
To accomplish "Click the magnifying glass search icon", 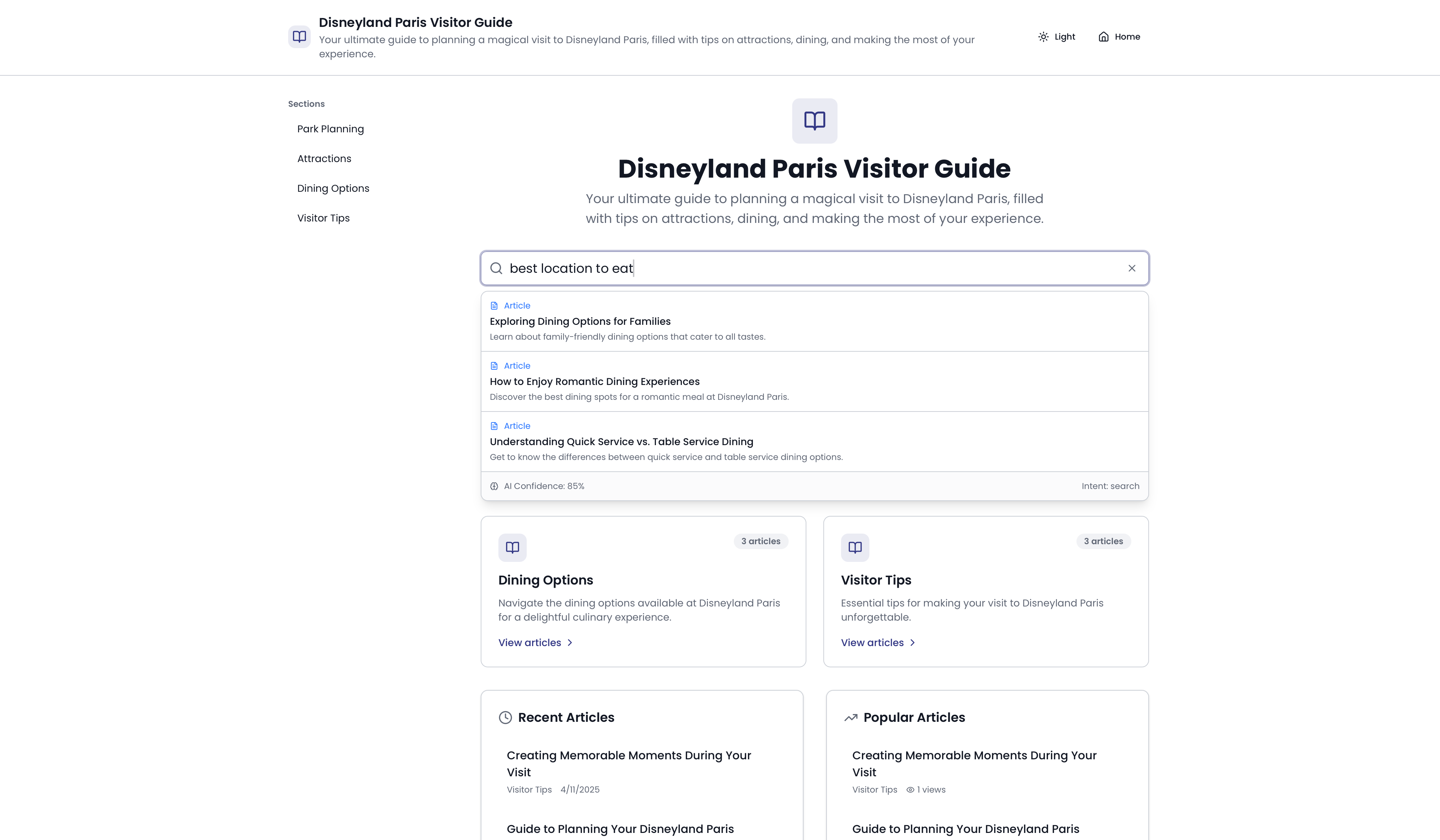I will point(496,268).
